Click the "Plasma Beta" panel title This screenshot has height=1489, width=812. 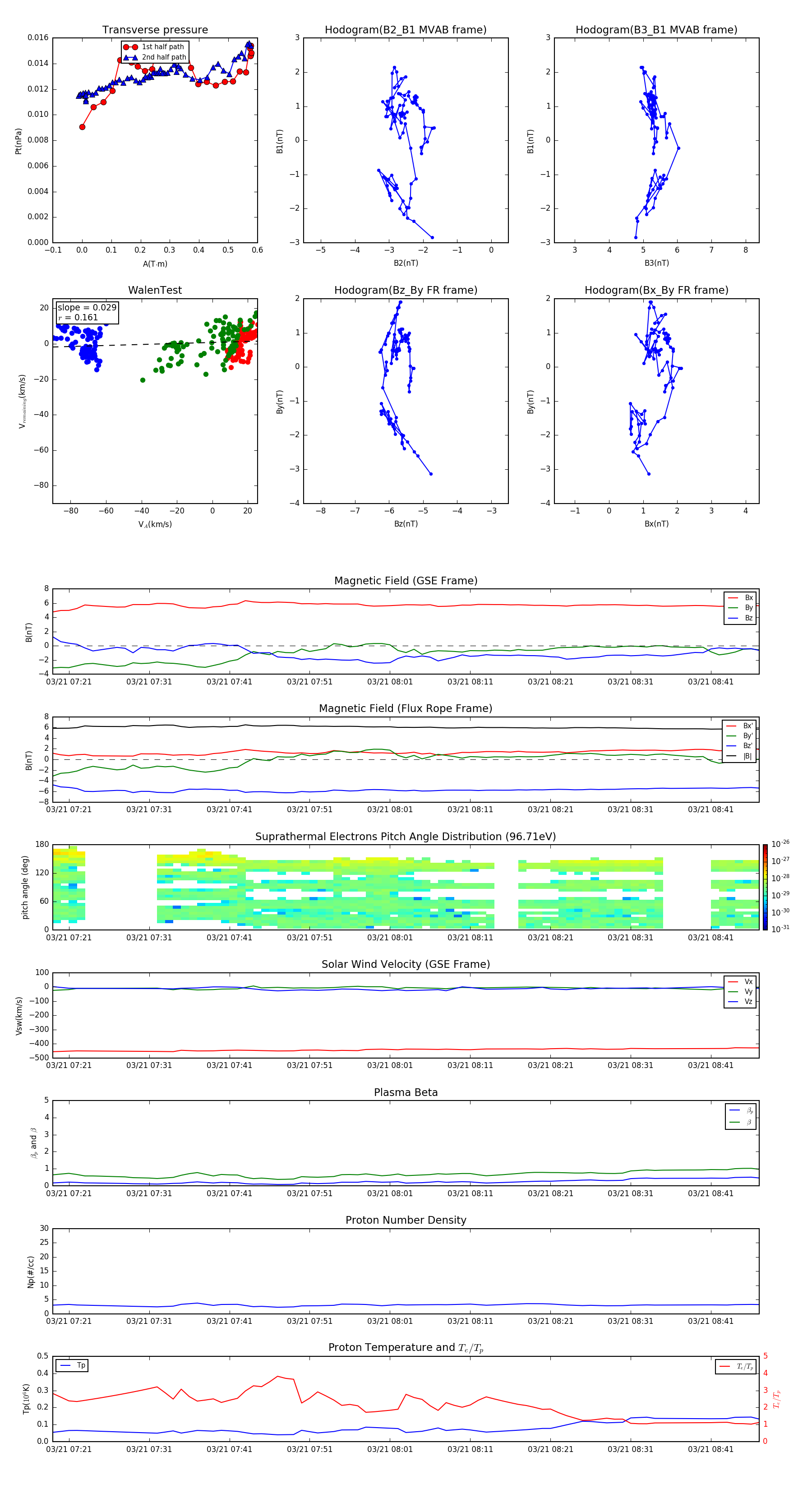(406, 1093)
